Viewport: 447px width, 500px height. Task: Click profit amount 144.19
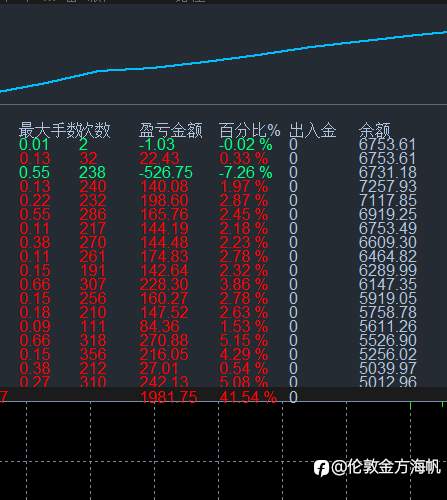(164, 229)
